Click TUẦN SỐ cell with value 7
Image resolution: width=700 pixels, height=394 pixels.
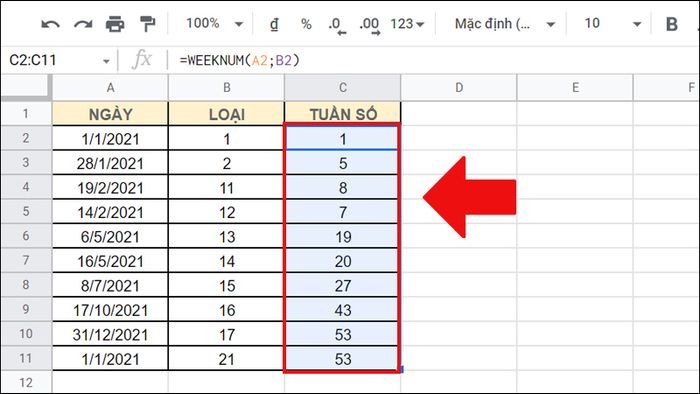(x=342, y=212)
